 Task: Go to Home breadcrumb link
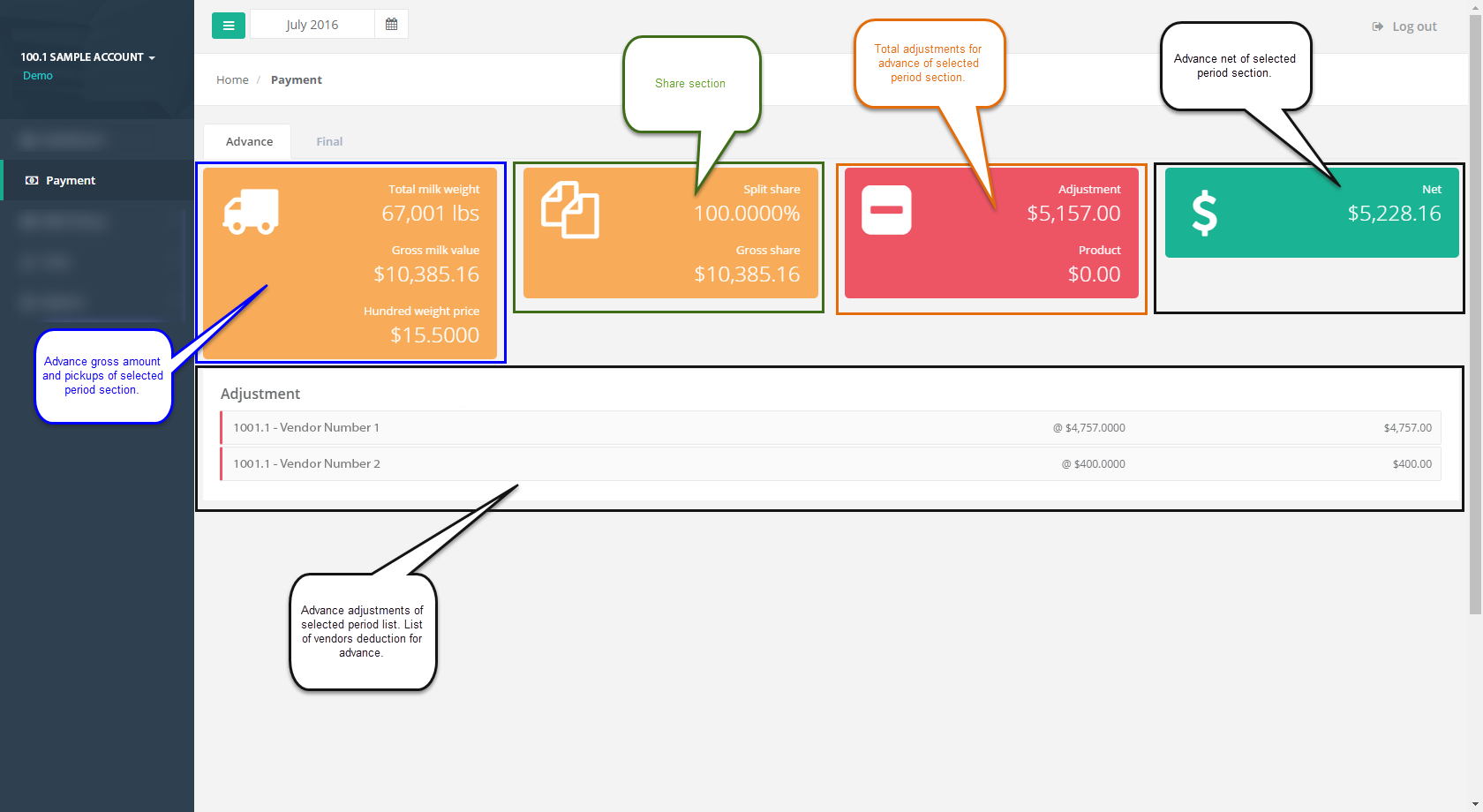232,79
